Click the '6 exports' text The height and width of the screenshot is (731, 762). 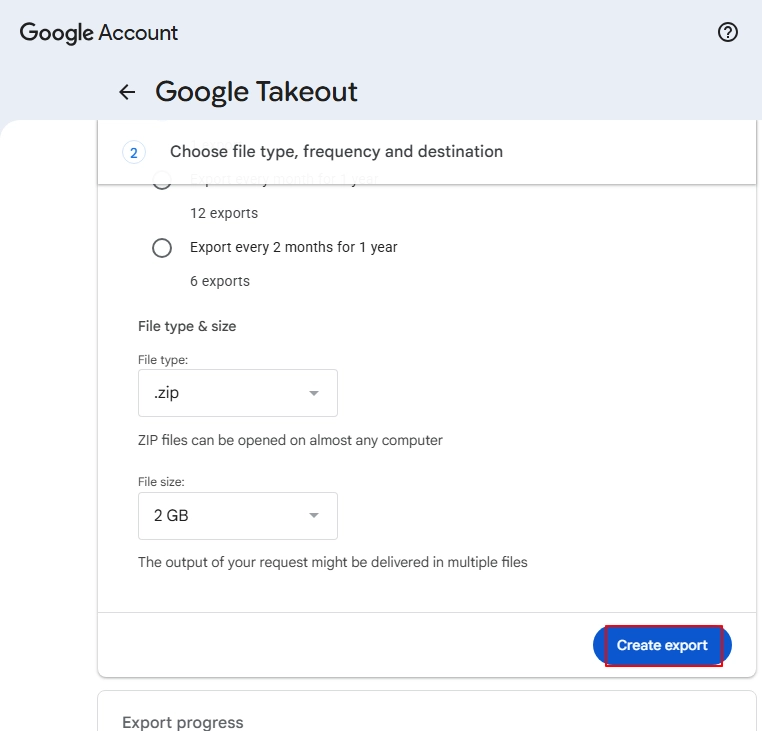click(220, 281)
